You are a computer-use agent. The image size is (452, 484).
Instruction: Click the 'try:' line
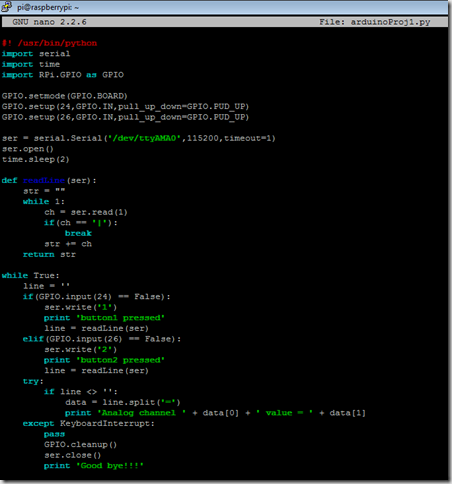[33, 381]
